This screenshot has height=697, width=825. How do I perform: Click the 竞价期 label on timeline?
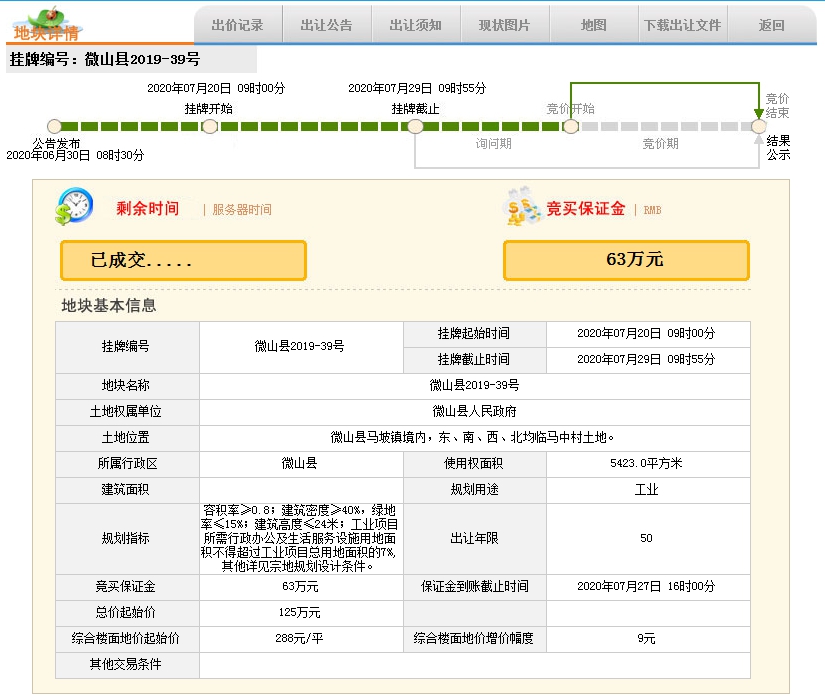click(660, 144)
